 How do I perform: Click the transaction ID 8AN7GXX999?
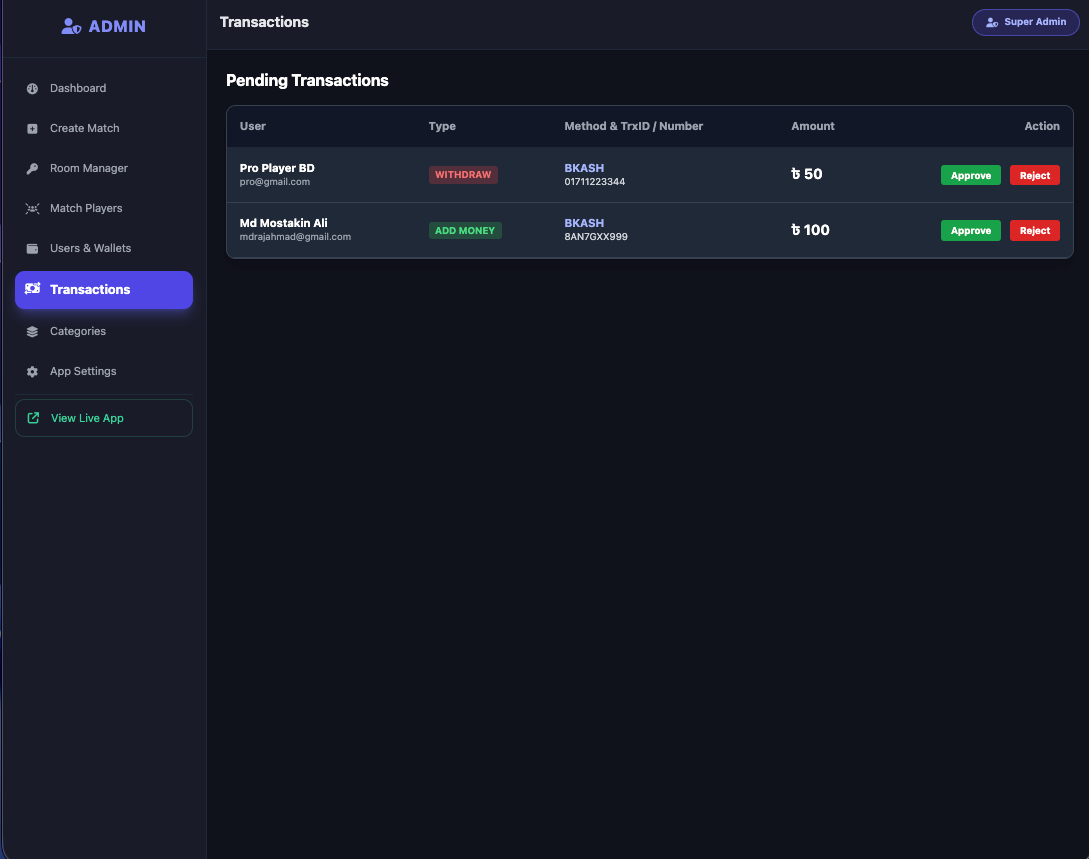point(596,237)
